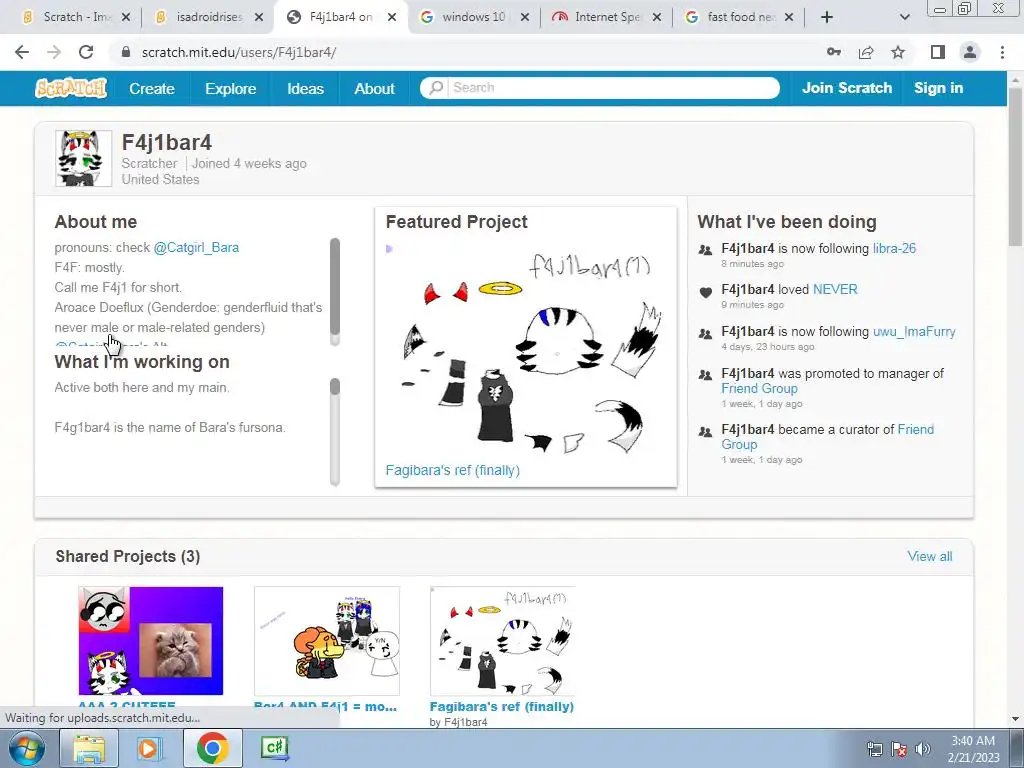
Task: Go back with the browser back arrow
Action: (22, 52)
